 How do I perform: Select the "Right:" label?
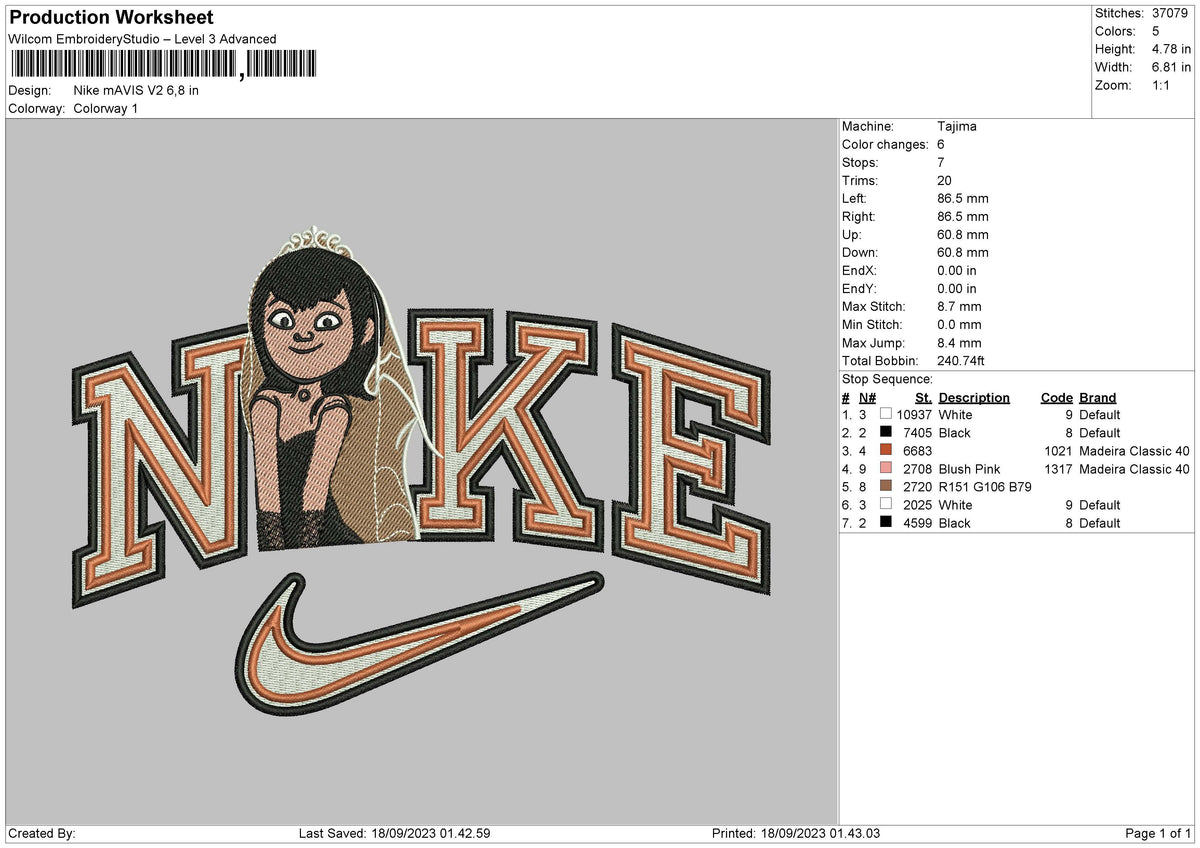(x=859, y=216)
